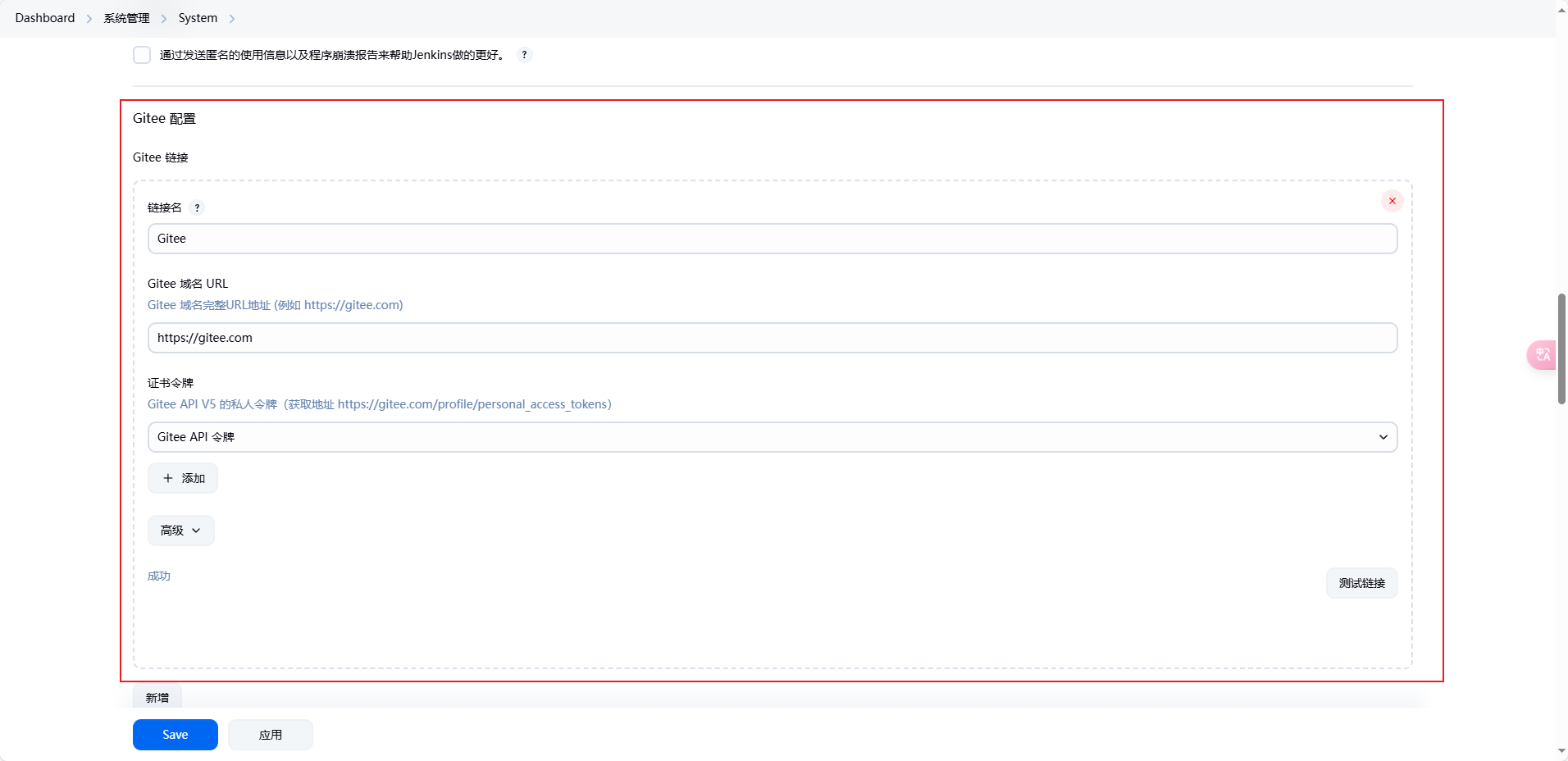
Task: Edit the Gitee 域名 URL field
Action: click(773, 338)
